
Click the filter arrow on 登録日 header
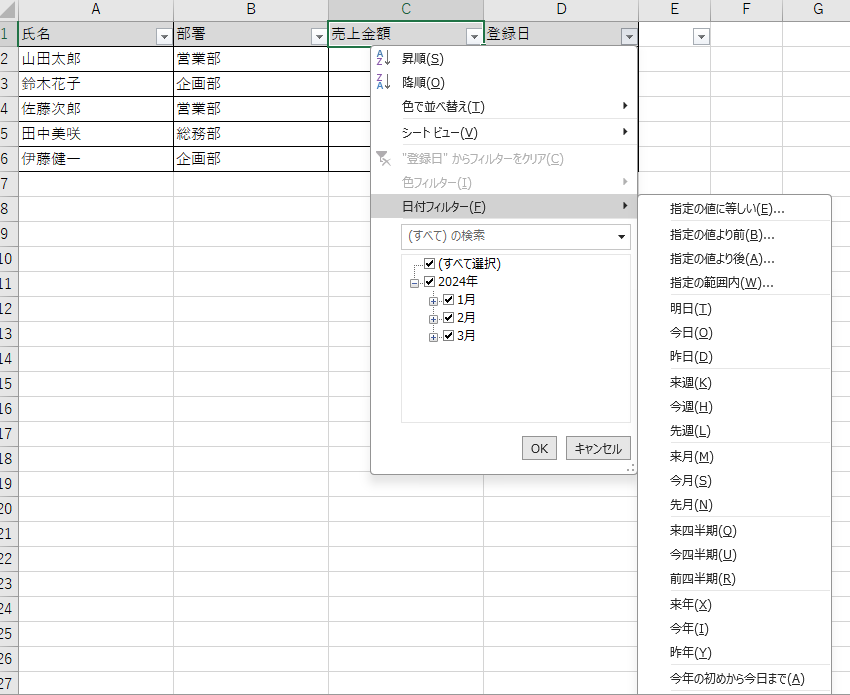click(628, 36)
